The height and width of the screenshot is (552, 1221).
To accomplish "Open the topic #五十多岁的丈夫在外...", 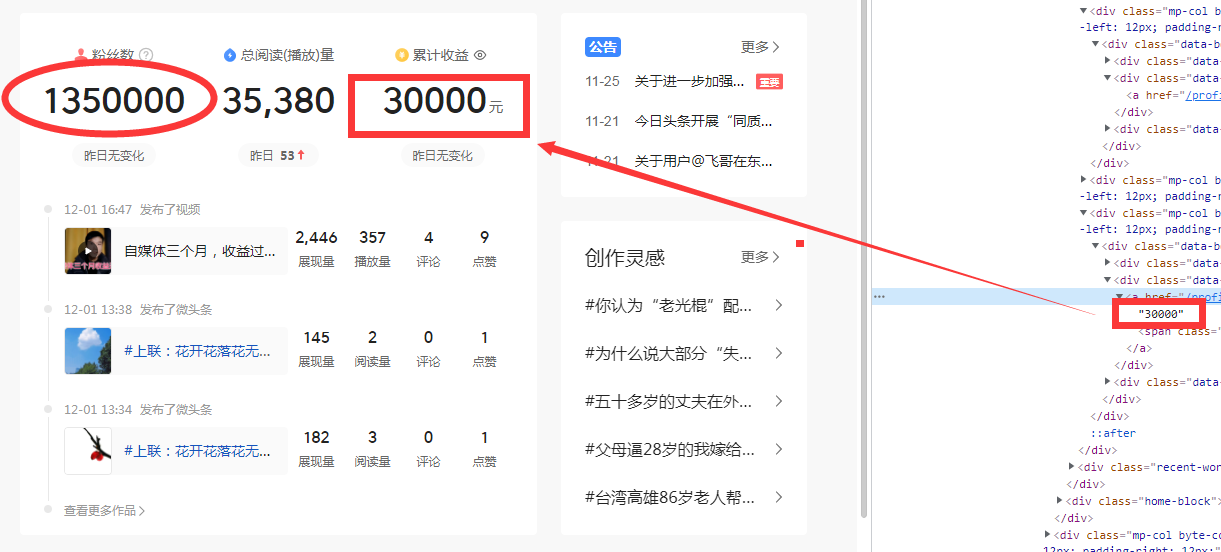I will [670, 402].
